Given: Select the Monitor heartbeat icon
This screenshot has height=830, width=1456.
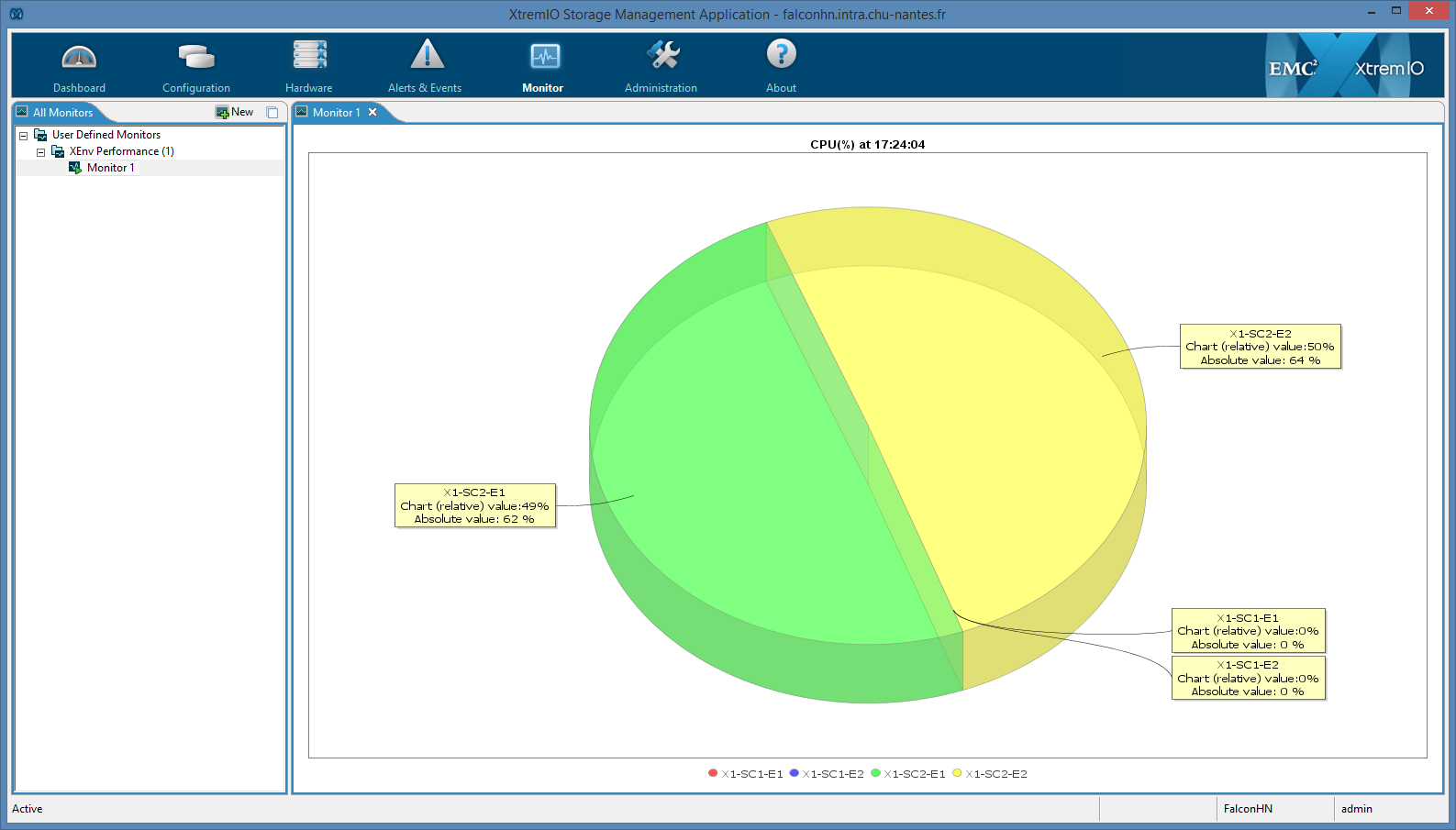Looking at the screenshot, I should coord(544,57).
